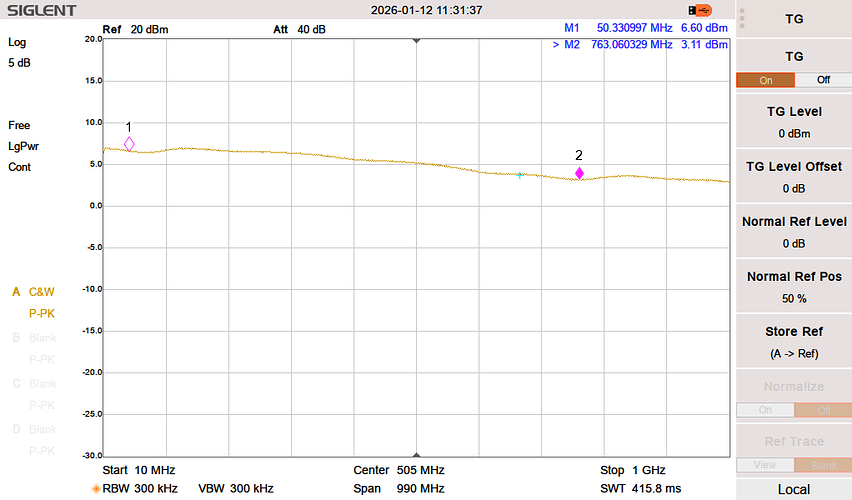The image size is (852, 500).
Task: Click the M1 marker readout row
Action: (646, 28)
